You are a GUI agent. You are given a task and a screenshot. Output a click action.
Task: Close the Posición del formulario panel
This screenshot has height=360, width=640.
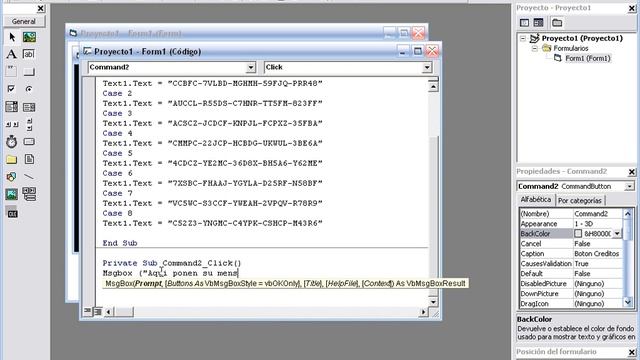click(631, 352)
